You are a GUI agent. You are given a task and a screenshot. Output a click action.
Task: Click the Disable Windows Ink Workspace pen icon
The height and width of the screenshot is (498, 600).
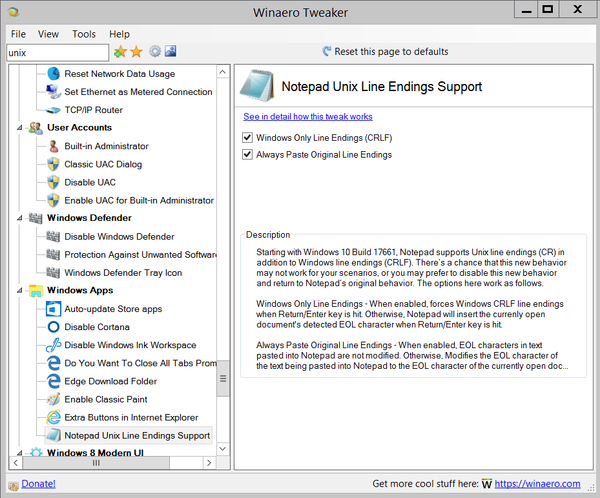(x=54, y=345)
